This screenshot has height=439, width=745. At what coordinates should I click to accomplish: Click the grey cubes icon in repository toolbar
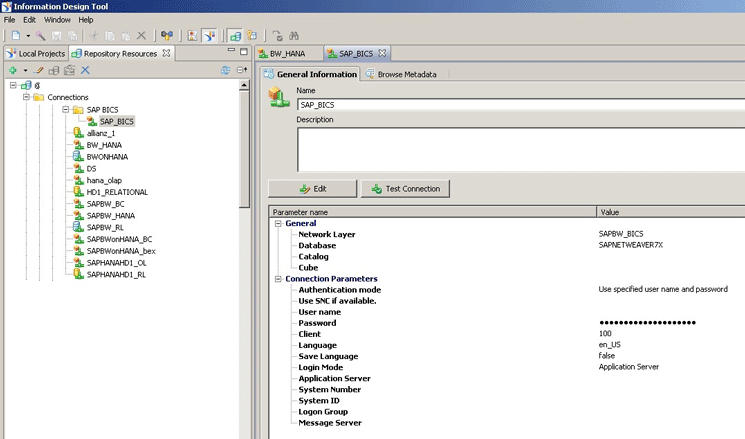point(54,70)
